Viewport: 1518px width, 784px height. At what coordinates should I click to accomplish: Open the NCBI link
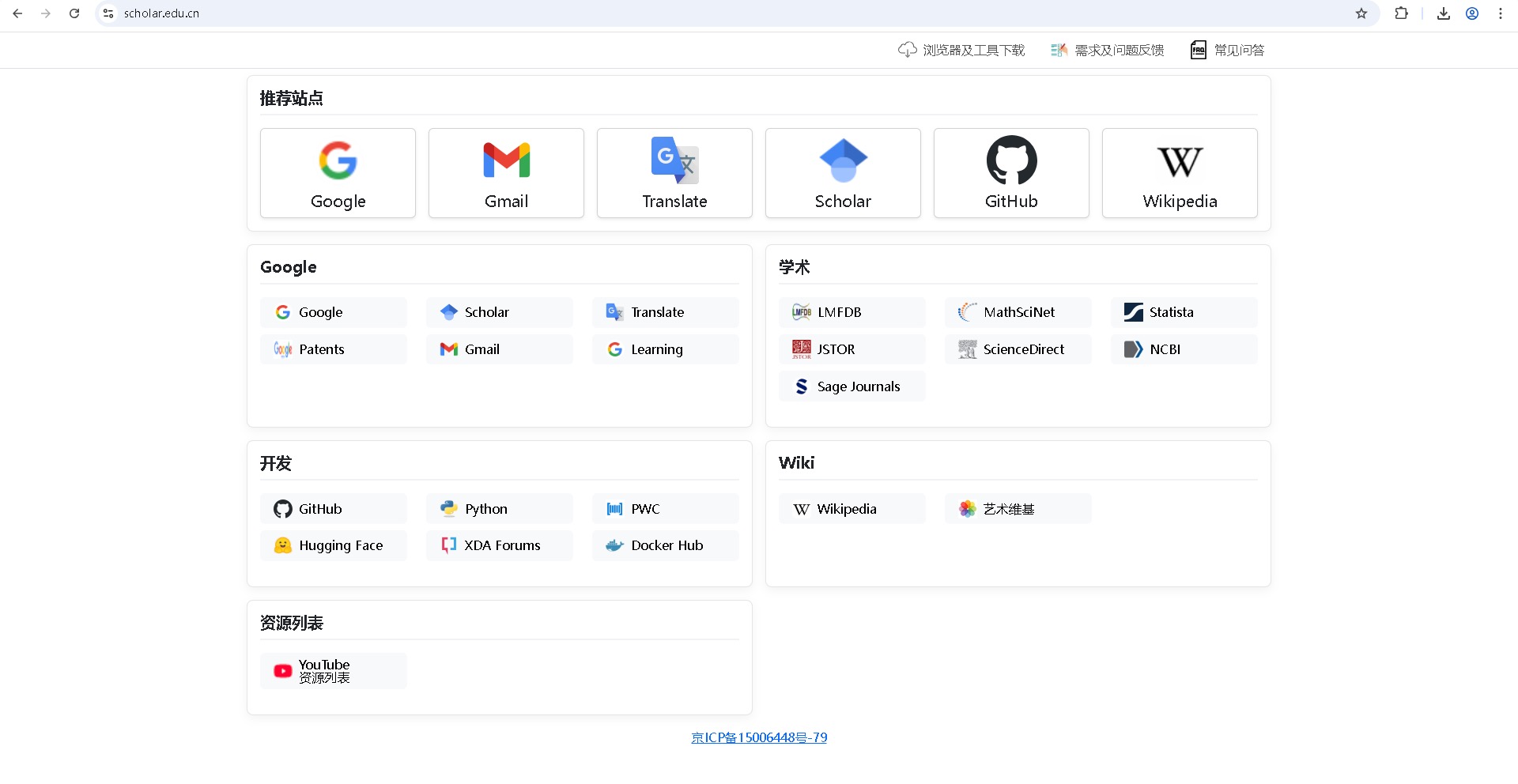[x=1184, y=349]
